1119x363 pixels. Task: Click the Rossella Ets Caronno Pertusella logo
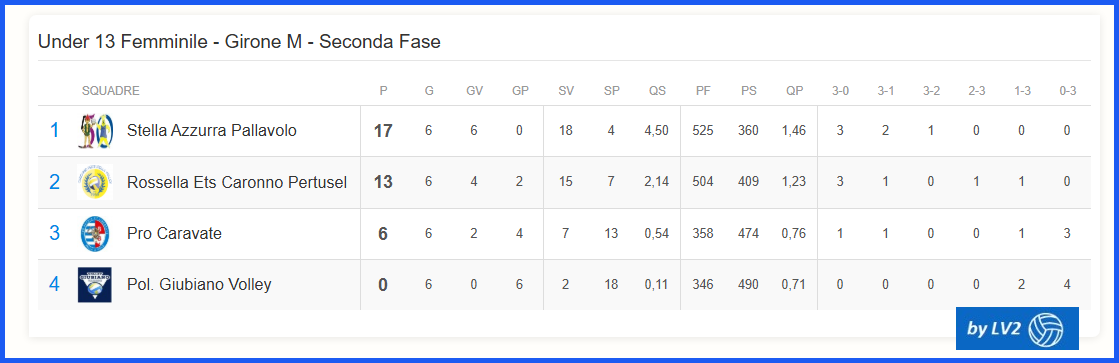point(95,182)
